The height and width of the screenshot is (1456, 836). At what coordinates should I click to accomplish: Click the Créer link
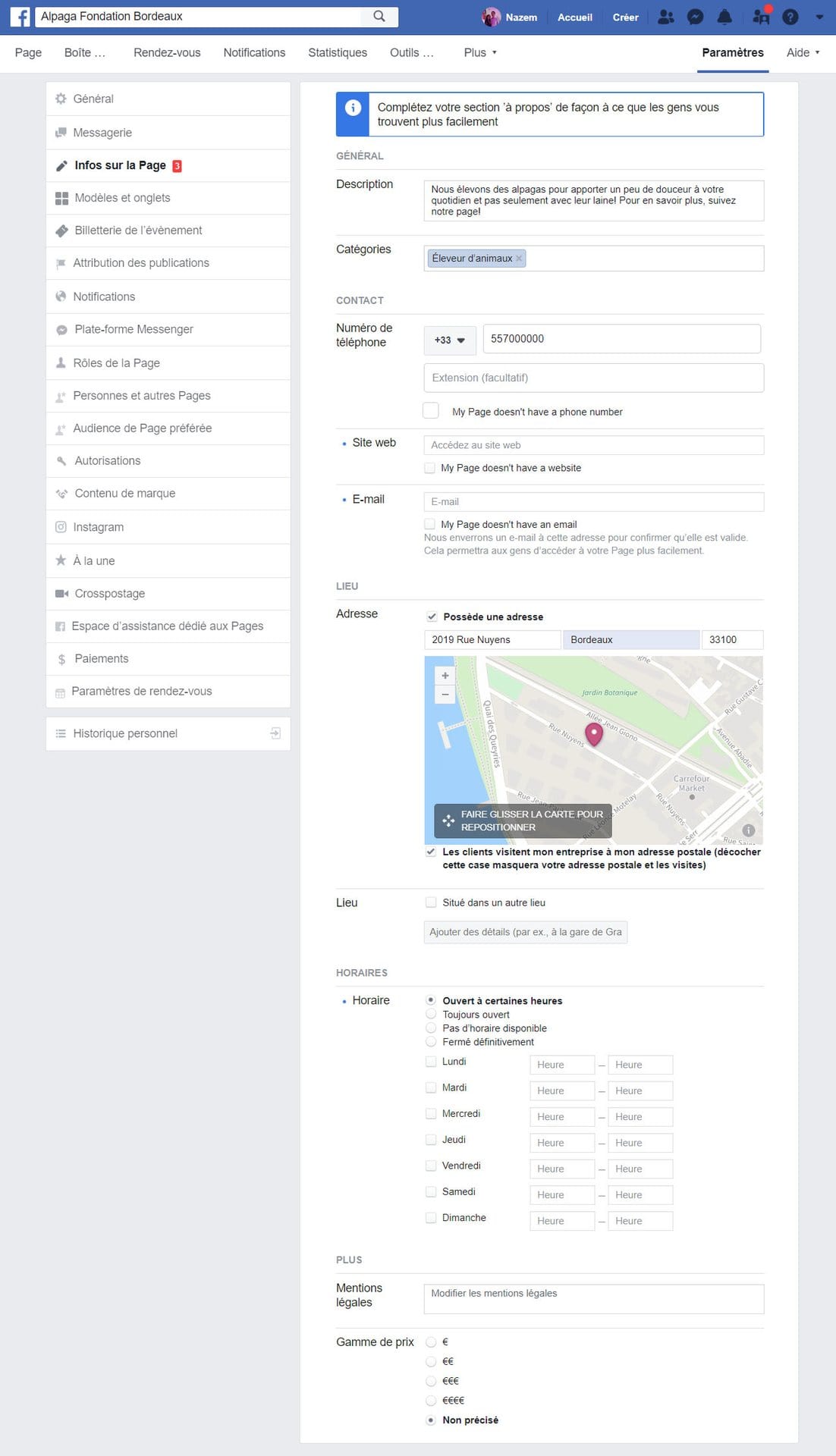point(626,17)
